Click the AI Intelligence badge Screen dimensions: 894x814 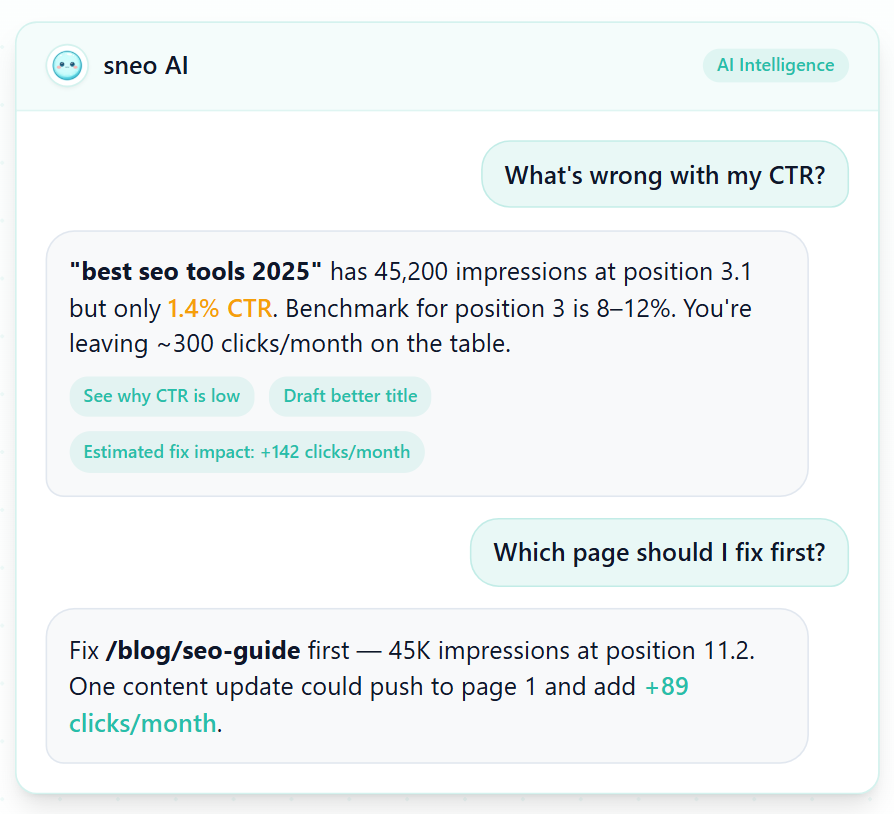point(775,65)
